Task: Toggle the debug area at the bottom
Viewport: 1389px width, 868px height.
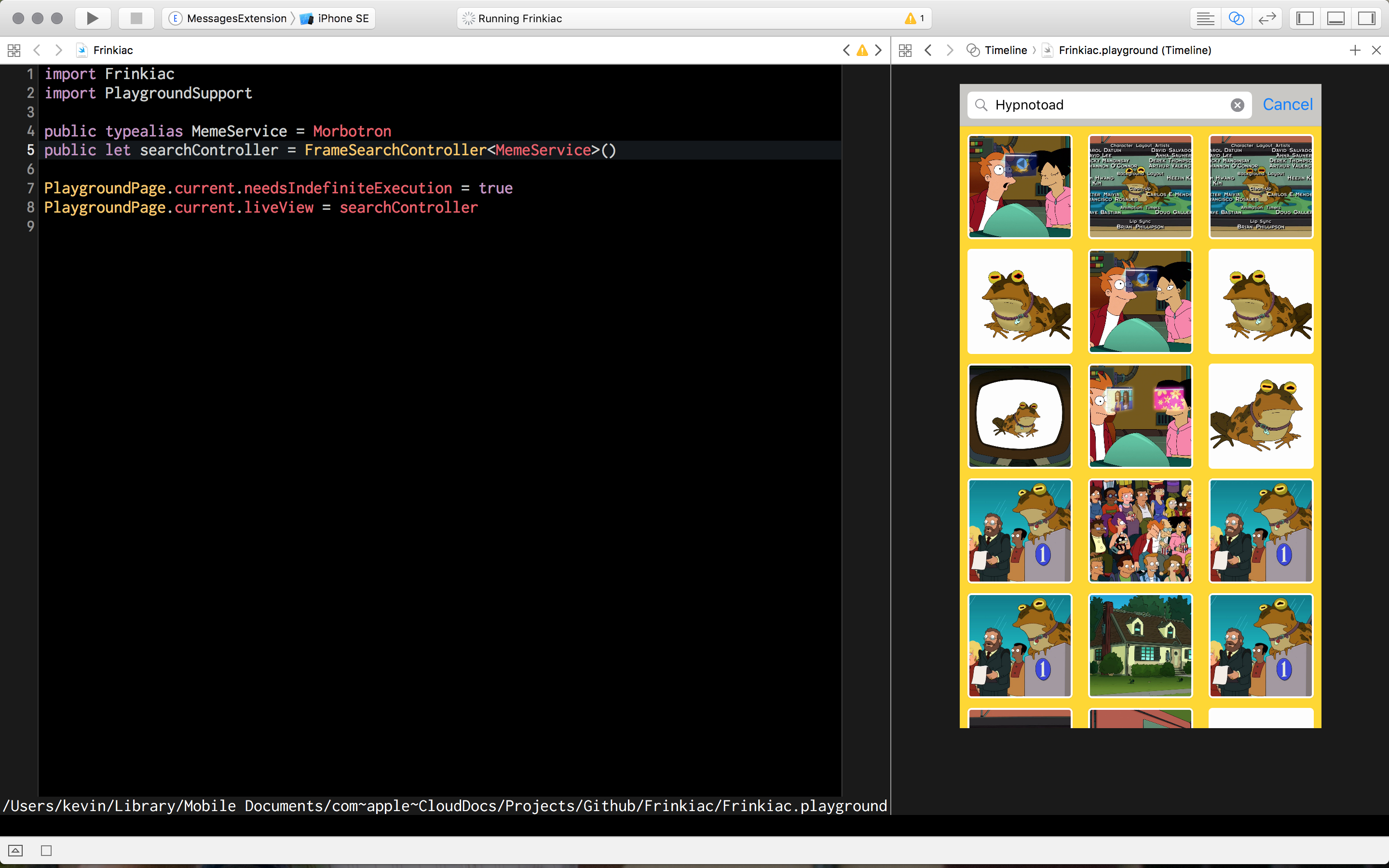Action: (x=1335, y=18)
